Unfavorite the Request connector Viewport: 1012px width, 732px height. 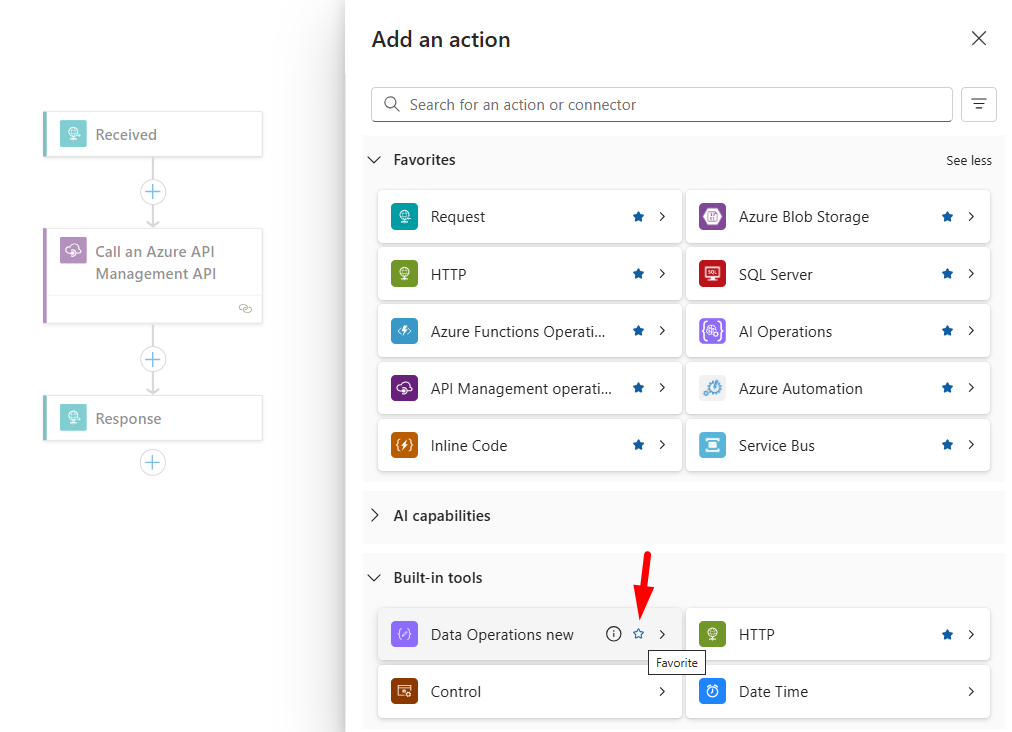(638, 217)
